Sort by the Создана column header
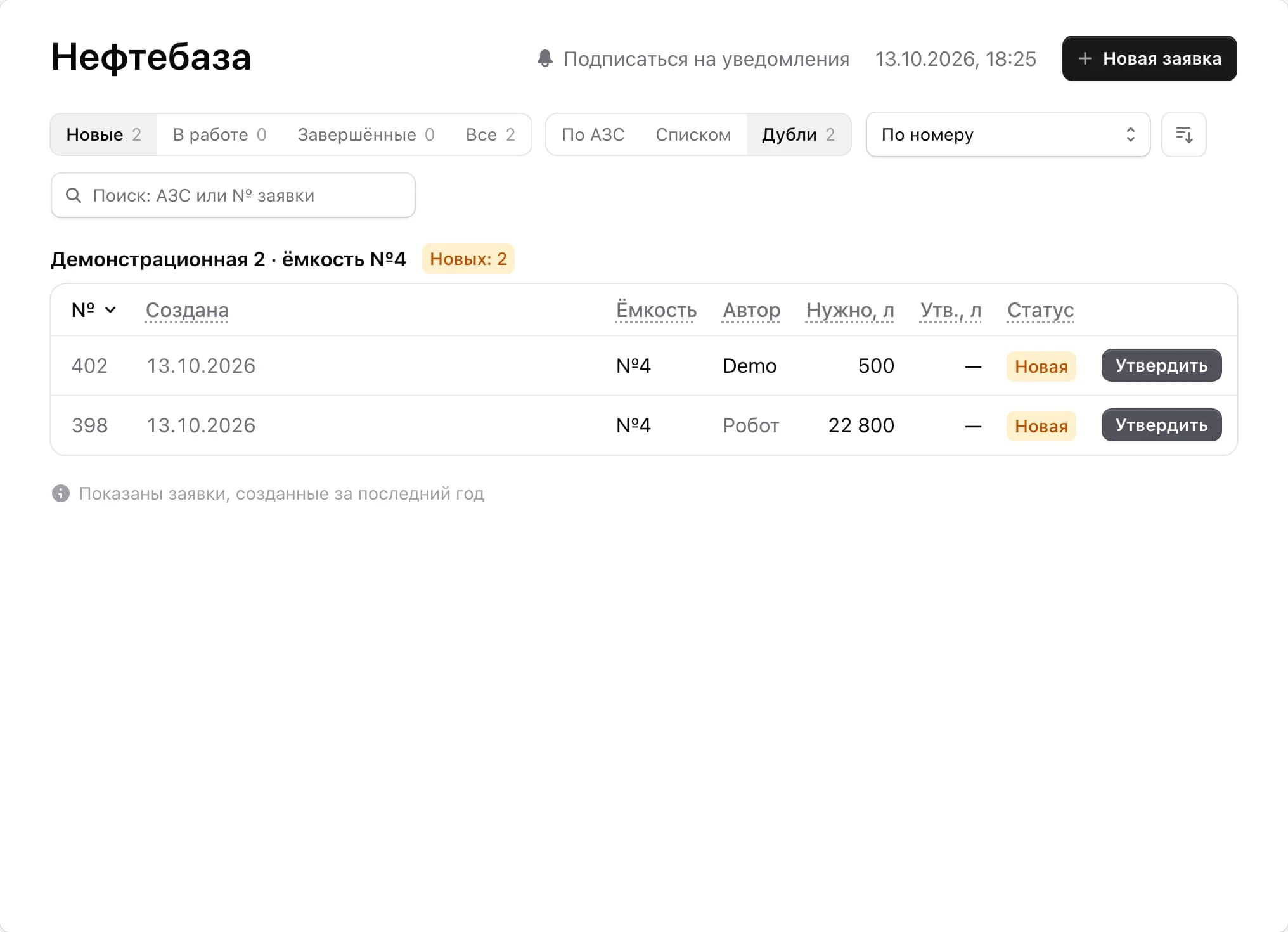The width and height of the screenshot is (1288, 932). pos(187,310)
